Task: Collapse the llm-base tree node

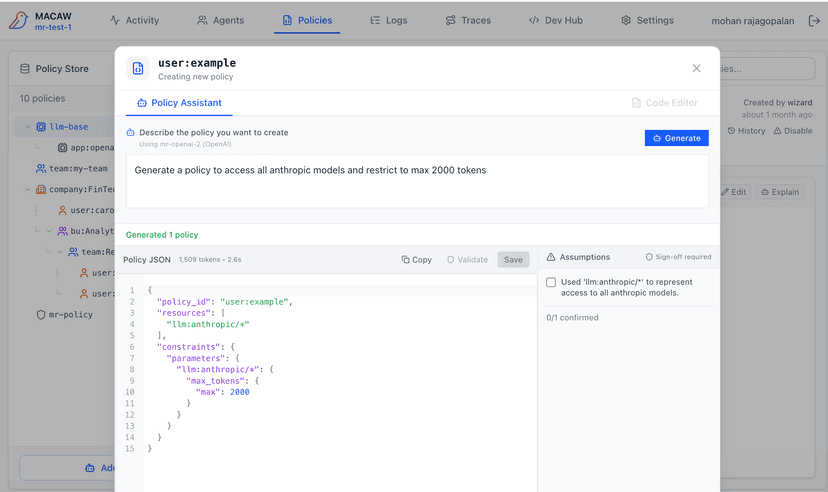Action: click(x=27, y=127)
